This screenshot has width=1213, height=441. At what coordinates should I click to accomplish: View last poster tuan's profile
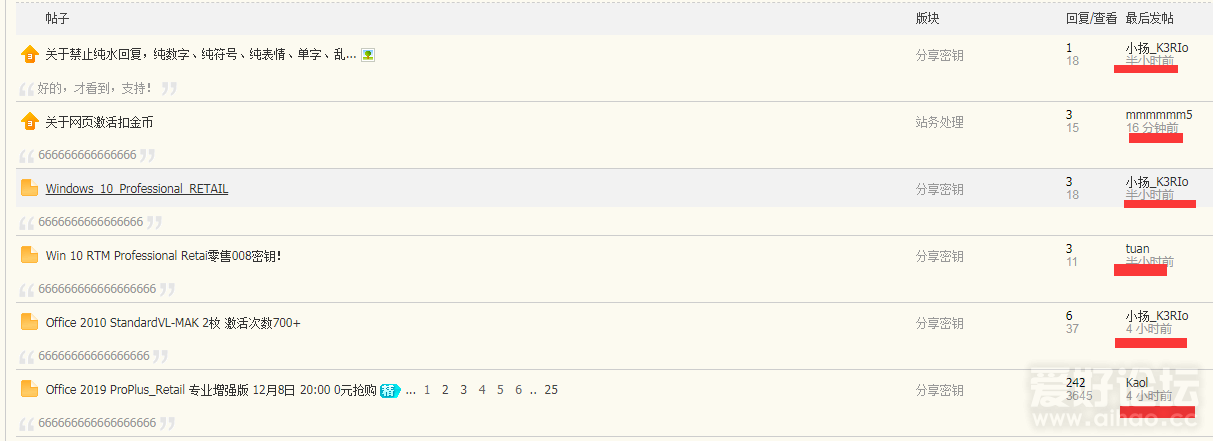coord(1137,249)
